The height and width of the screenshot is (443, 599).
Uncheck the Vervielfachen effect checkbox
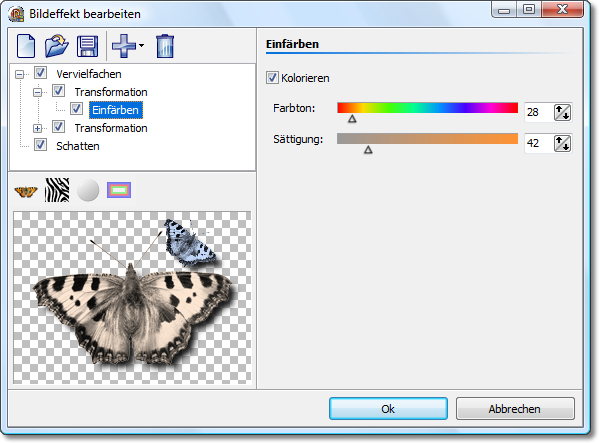(x=40, y=73)
